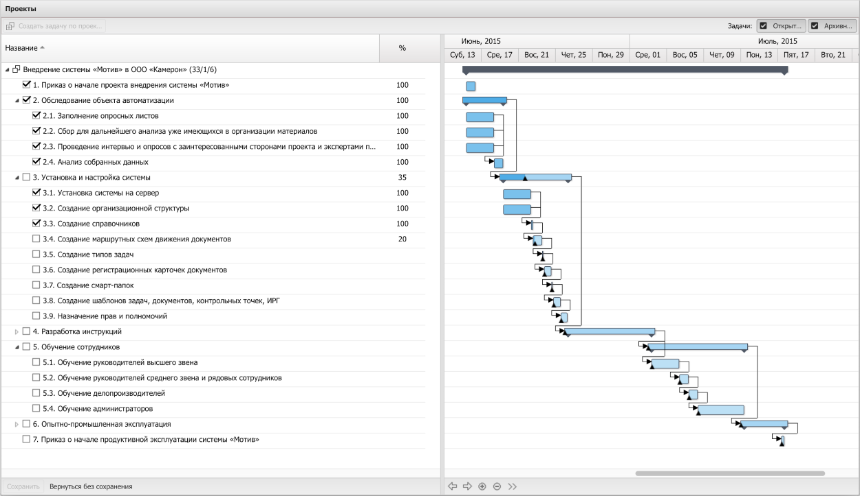Image resolution: width=860 pixels, height=496 pixels.
Task: Click the Gantt bar for «4. Разработка инструкций»
Action: [x=610, y=331]
